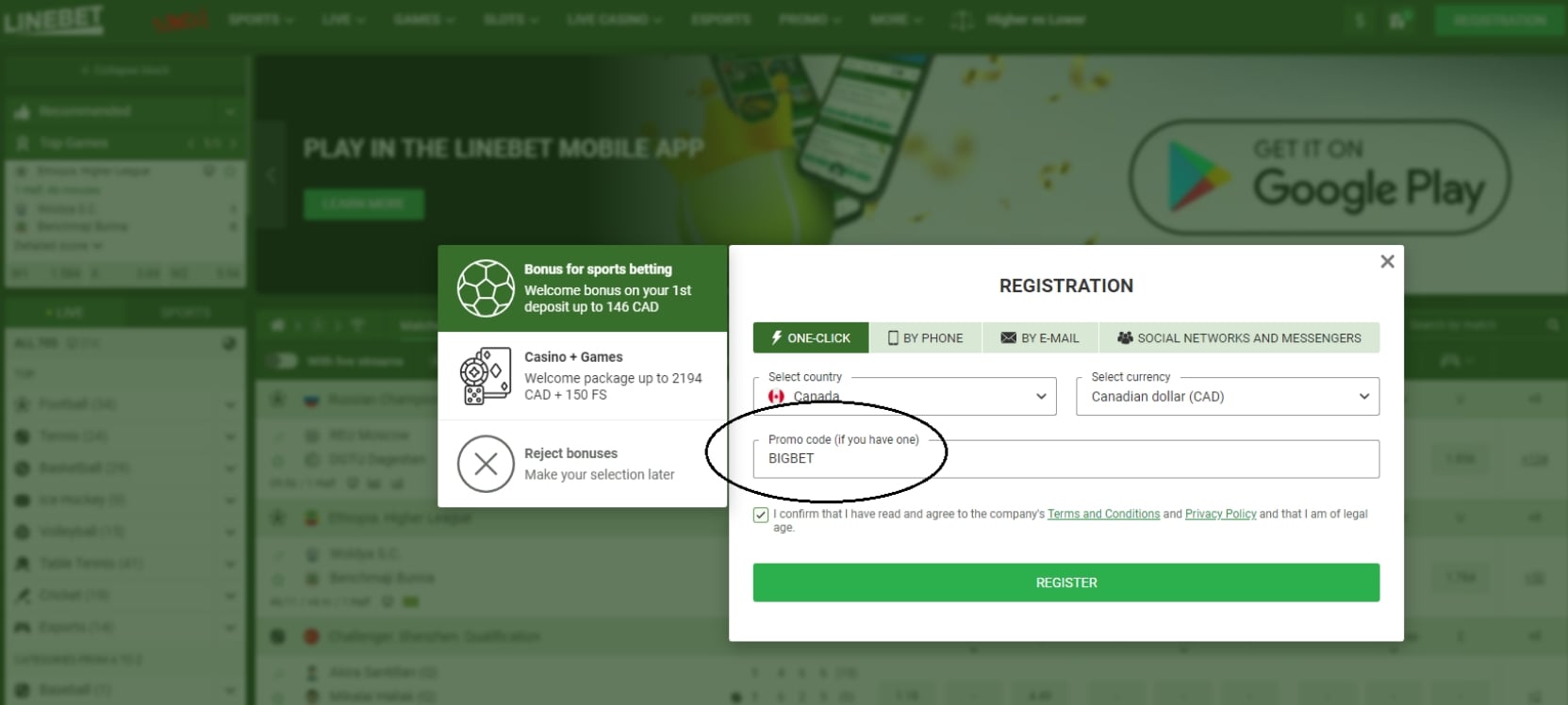Switch to By Phone registration tab

point(926,337)
